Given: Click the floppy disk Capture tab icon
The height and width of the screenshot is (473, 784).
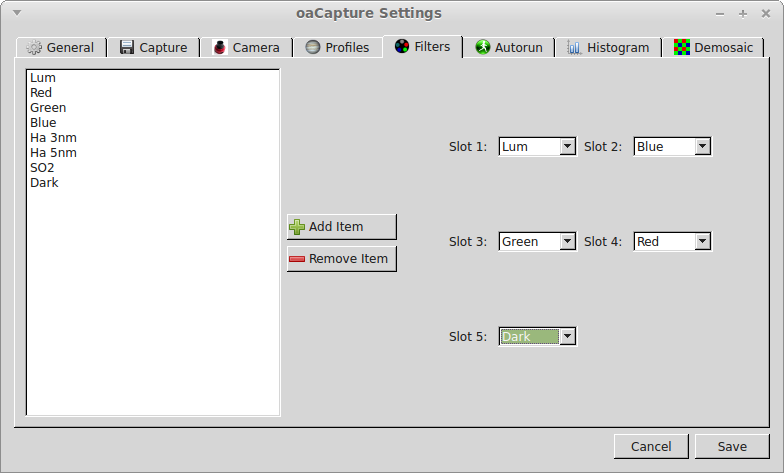Looking at the screenshot, I should [x=127, y=48].
